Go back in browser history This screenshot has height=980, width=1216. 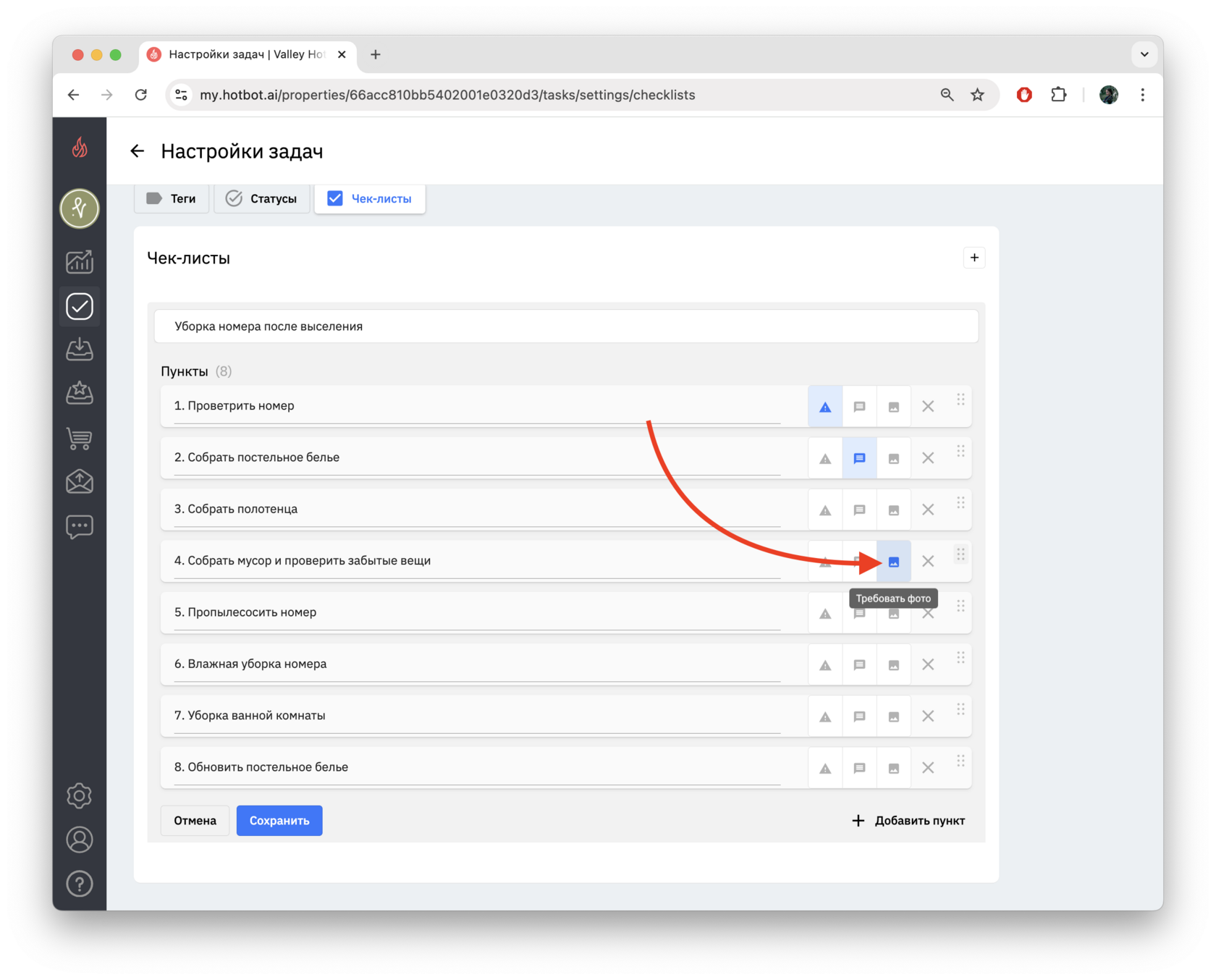pyautogui.click(x=73, y=95)
